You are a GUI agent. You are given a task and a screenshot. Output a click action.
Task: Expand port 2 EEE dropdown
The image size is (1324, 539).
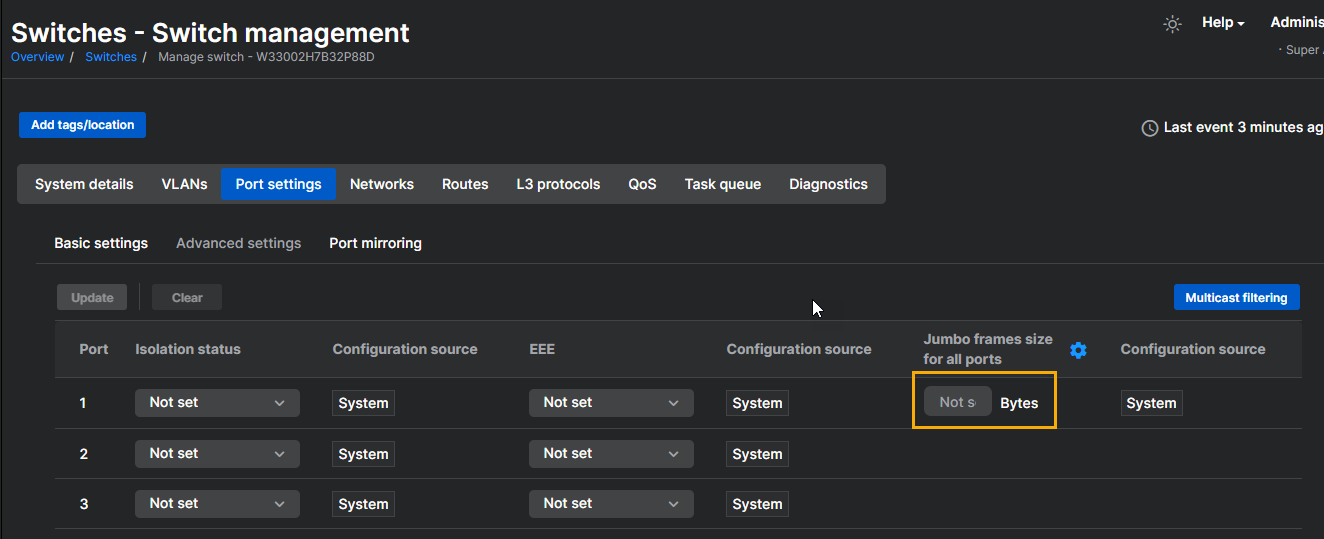tap(611, 454)
